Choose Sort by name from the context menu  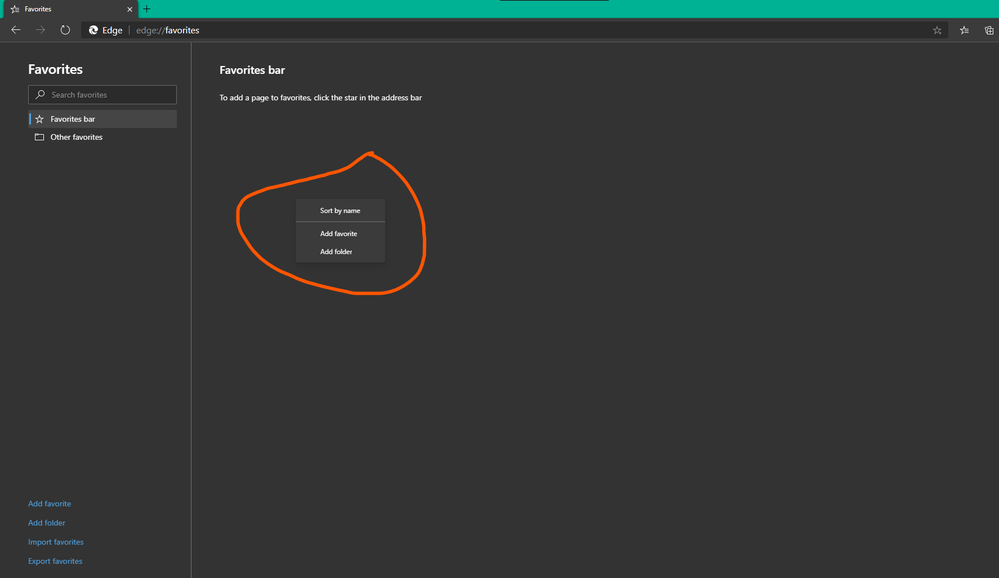click(x=340, y=210)
